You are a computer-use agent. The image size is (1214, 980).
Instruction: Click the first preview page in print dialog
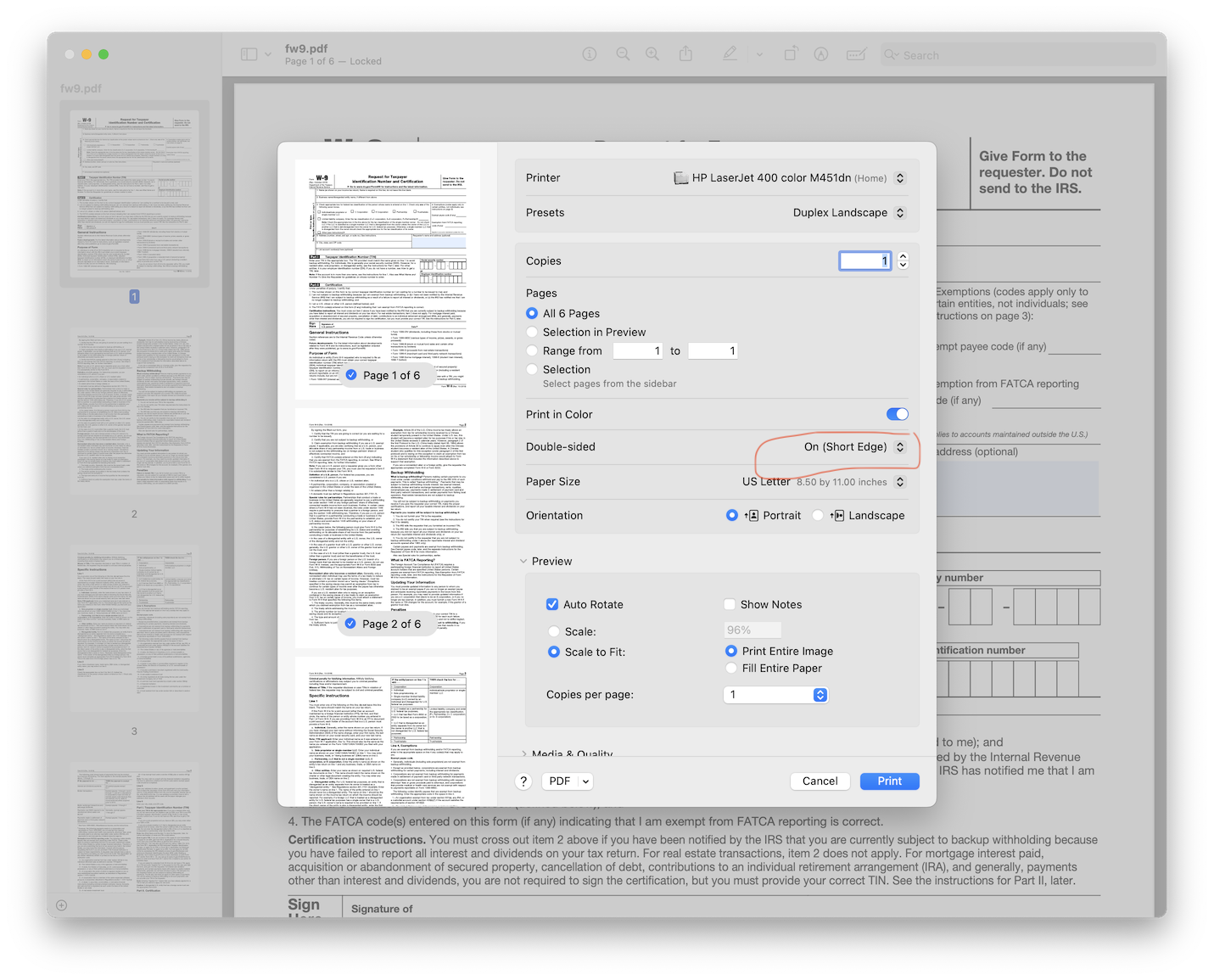pyautogui.click(x=388, y=279)
